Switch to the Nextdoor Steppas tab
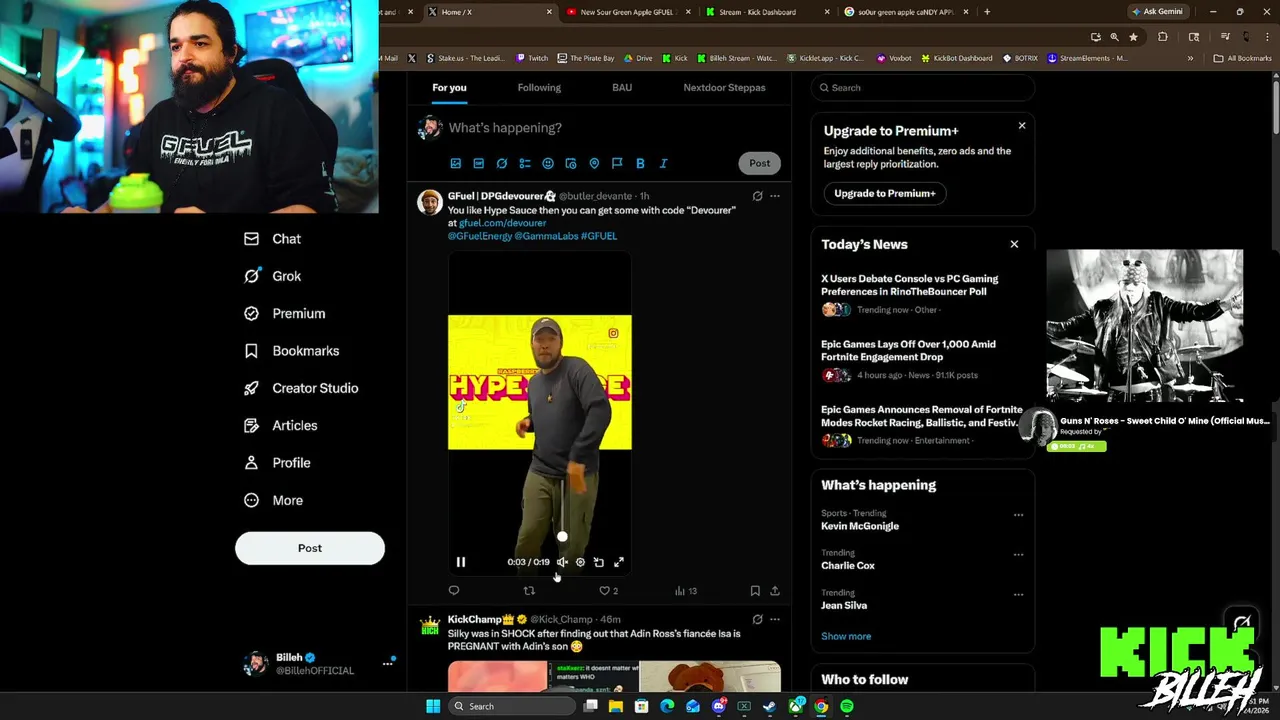This screenshot has width=1280, height=720. coord(724,88)
